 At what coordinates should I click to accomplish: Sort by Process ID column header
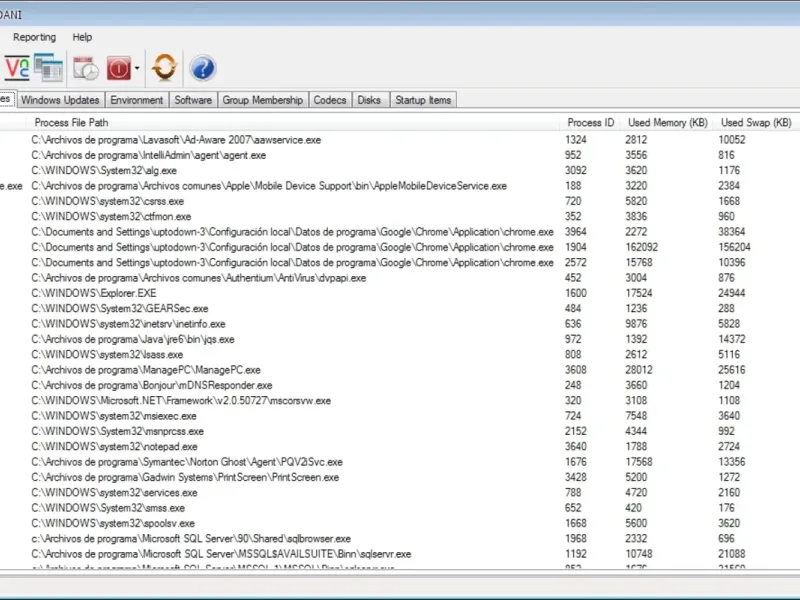click(x=590, y=122)
